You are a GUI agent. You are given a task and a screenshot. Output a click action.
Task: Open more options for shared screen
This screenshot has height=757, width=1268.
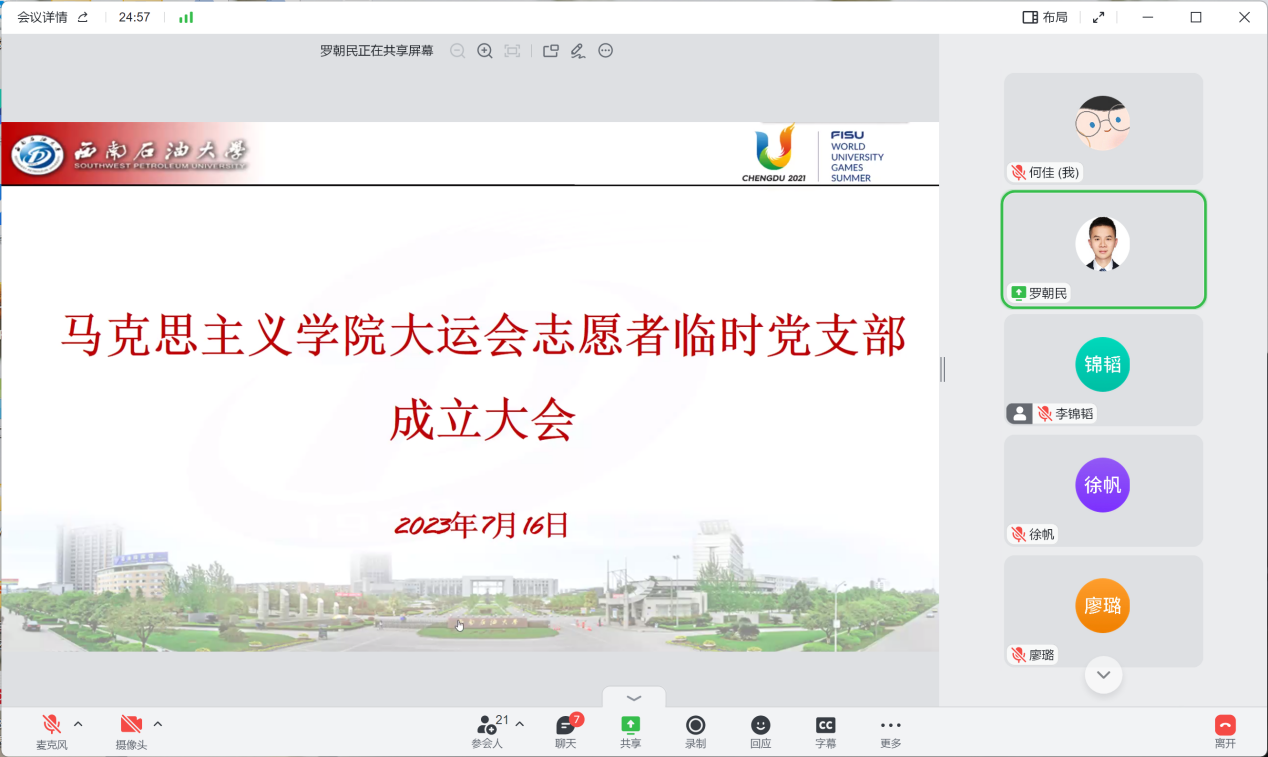[605, 51]
